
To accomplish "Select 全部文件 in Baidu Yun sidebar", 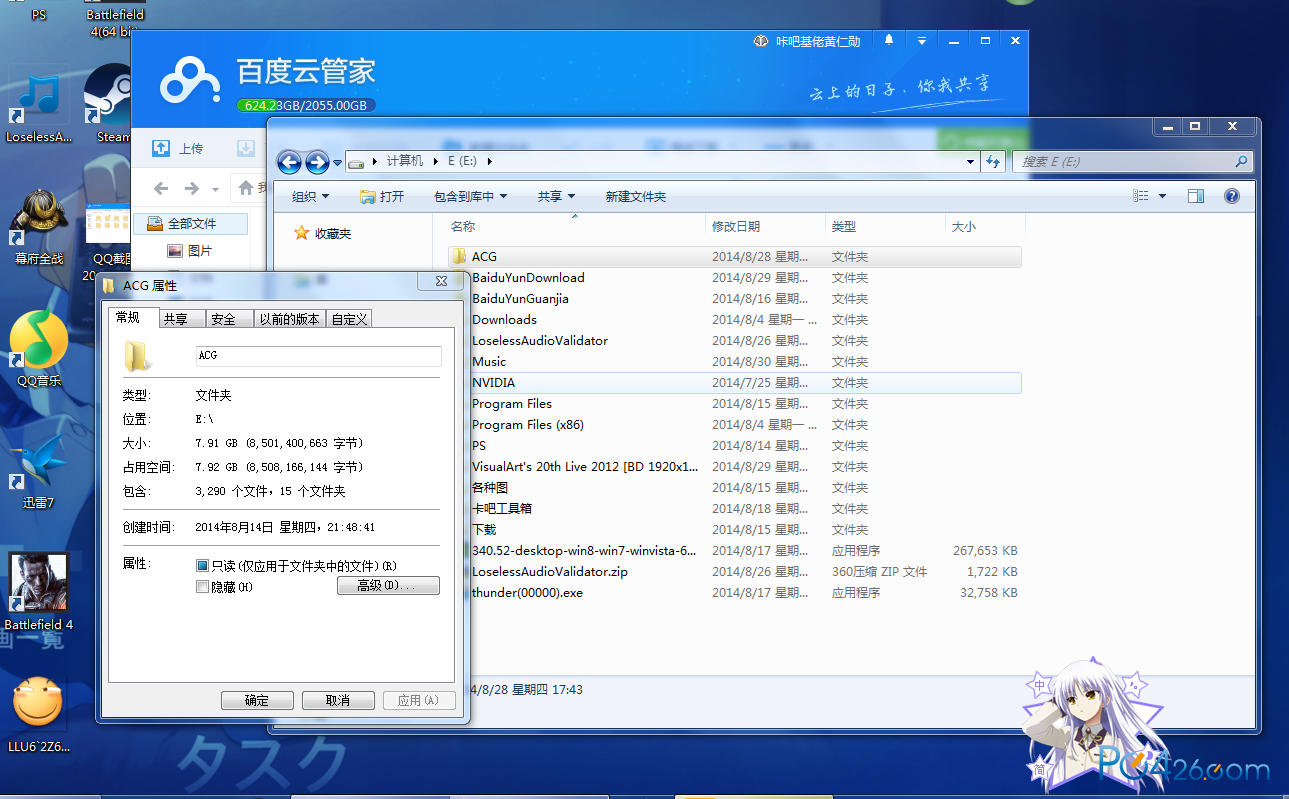I will (189, 223).
